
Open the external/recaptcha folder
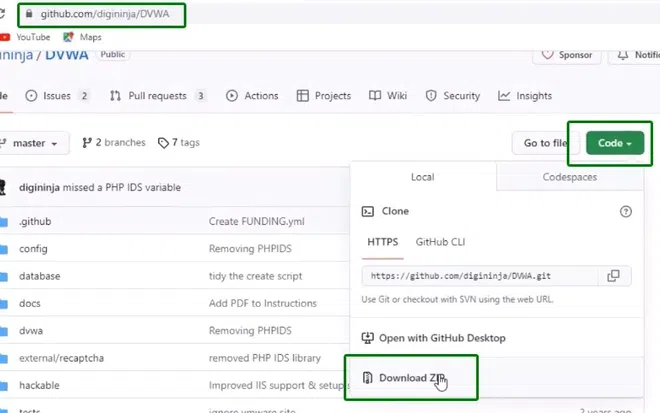pos(61,358)
